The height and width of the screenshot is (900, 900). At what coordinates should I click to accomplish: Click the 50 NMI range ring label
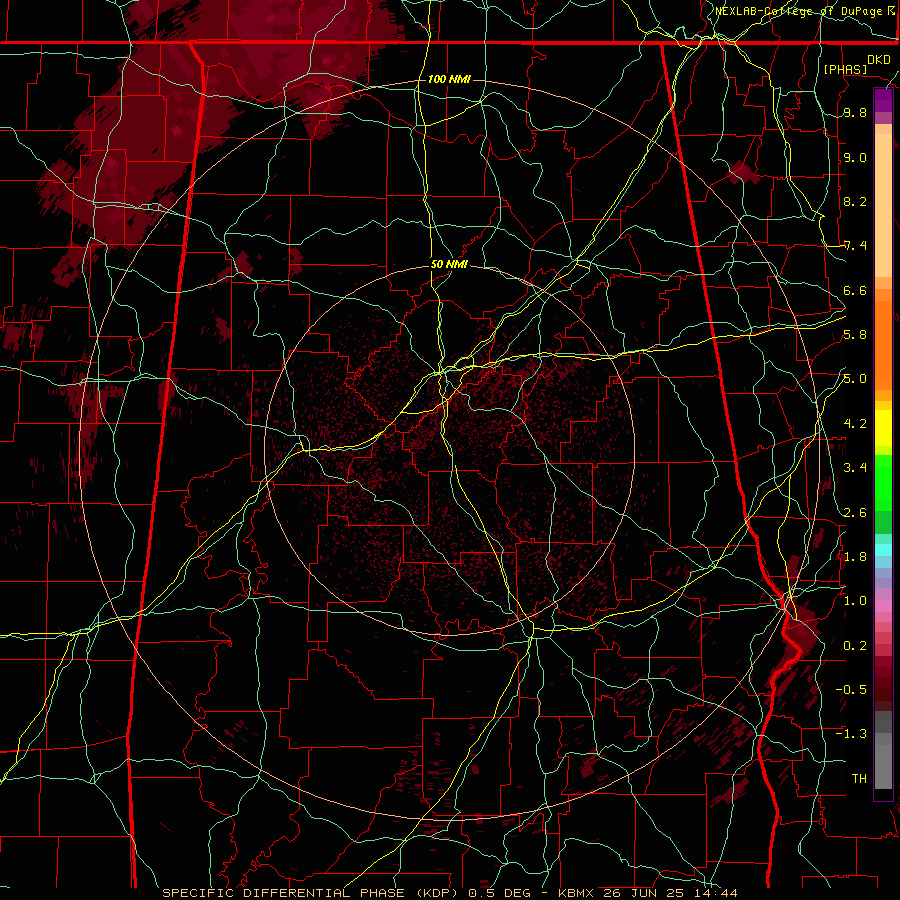(449, 264)
